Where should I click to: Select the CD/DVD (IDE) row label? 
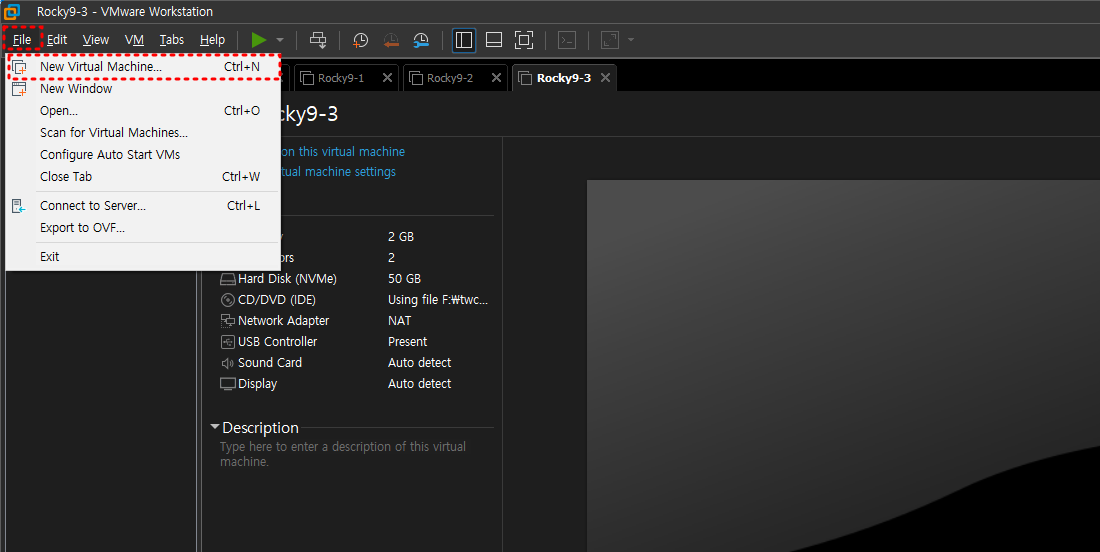pos(276,300)
